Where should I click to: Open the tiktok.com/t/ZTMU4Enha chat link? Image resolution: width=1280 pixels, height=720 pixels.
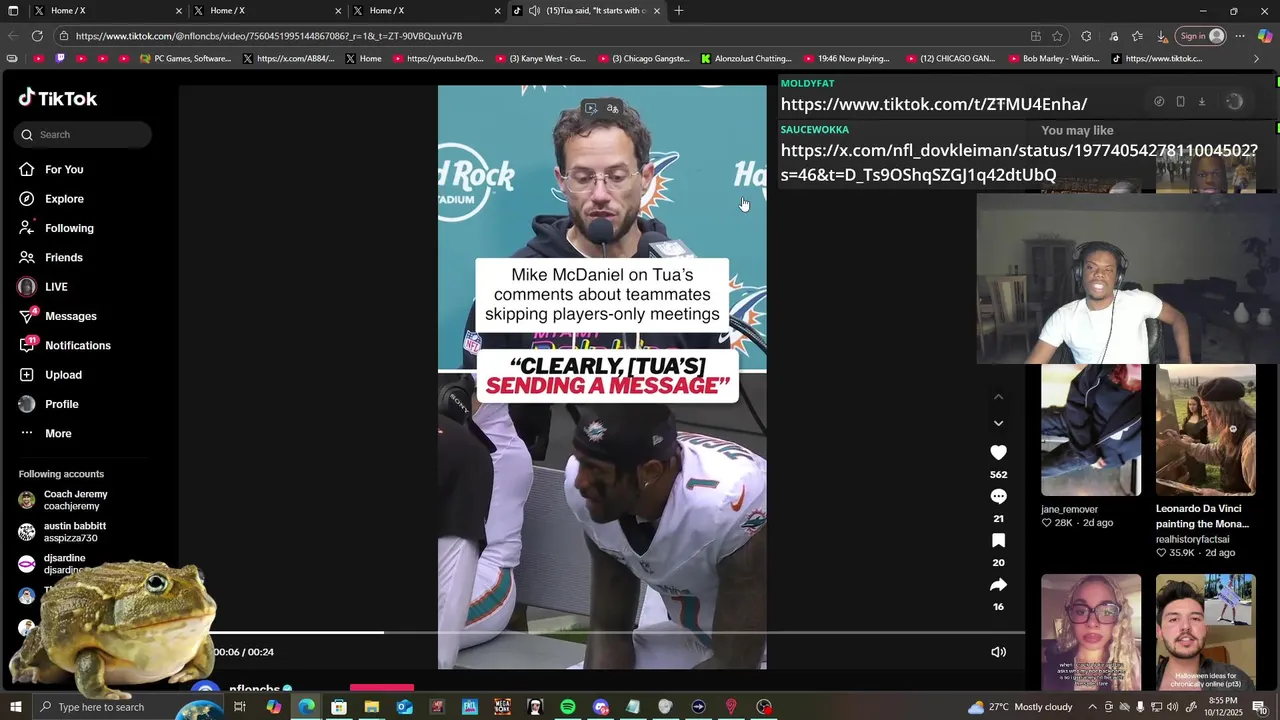click(933, 104)
